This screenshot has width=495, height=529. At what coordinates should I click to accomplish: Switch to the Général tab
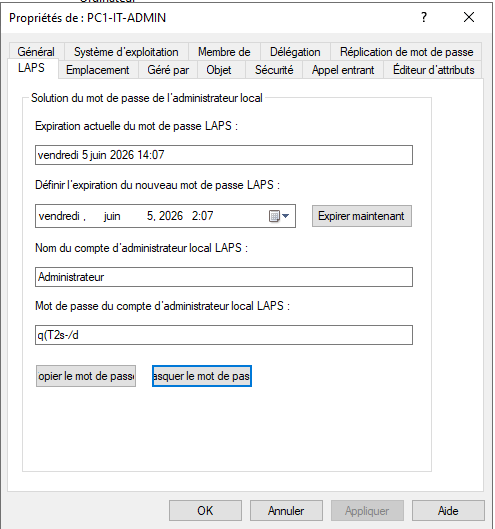click(x=36, y=52)
